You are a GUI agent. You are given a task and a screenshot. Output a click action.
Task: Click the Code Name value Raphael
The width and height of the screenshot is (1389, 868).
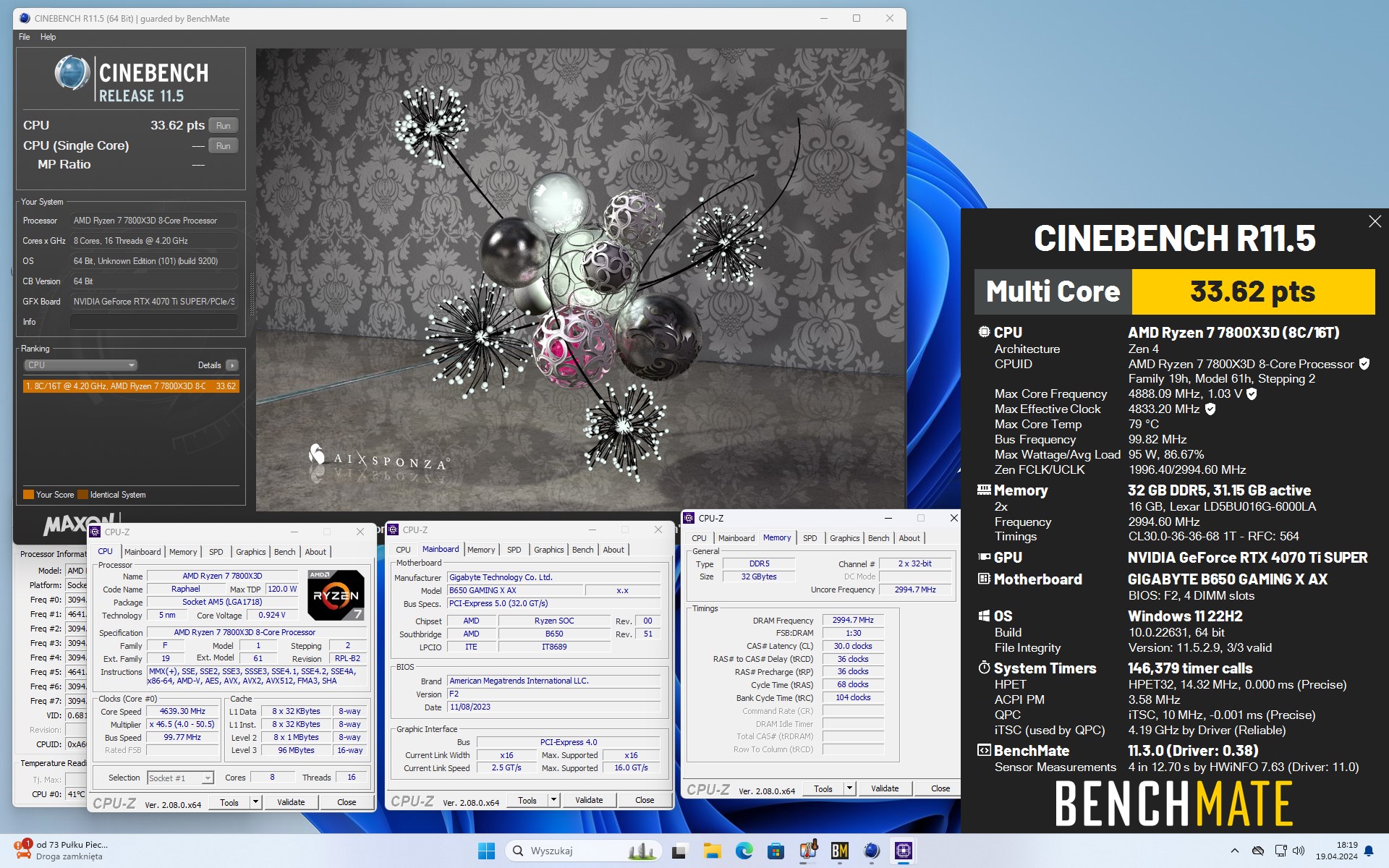186,589
